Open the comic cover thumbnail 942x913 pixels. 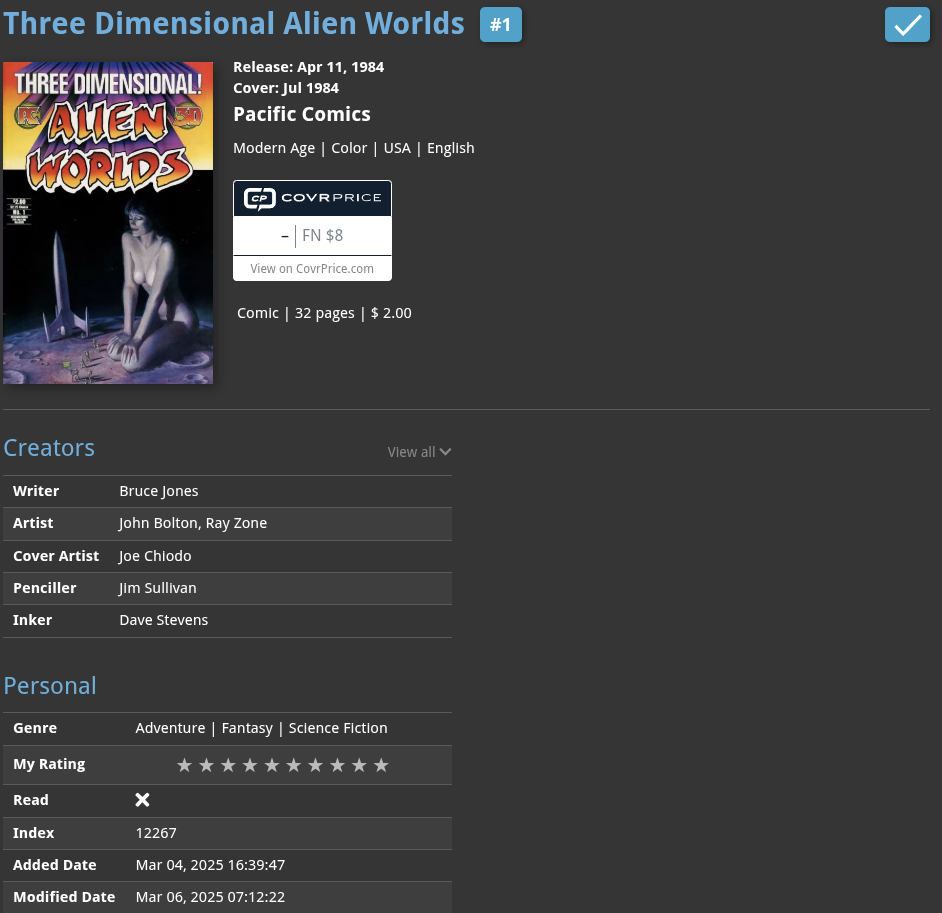[x=108, y=223]
